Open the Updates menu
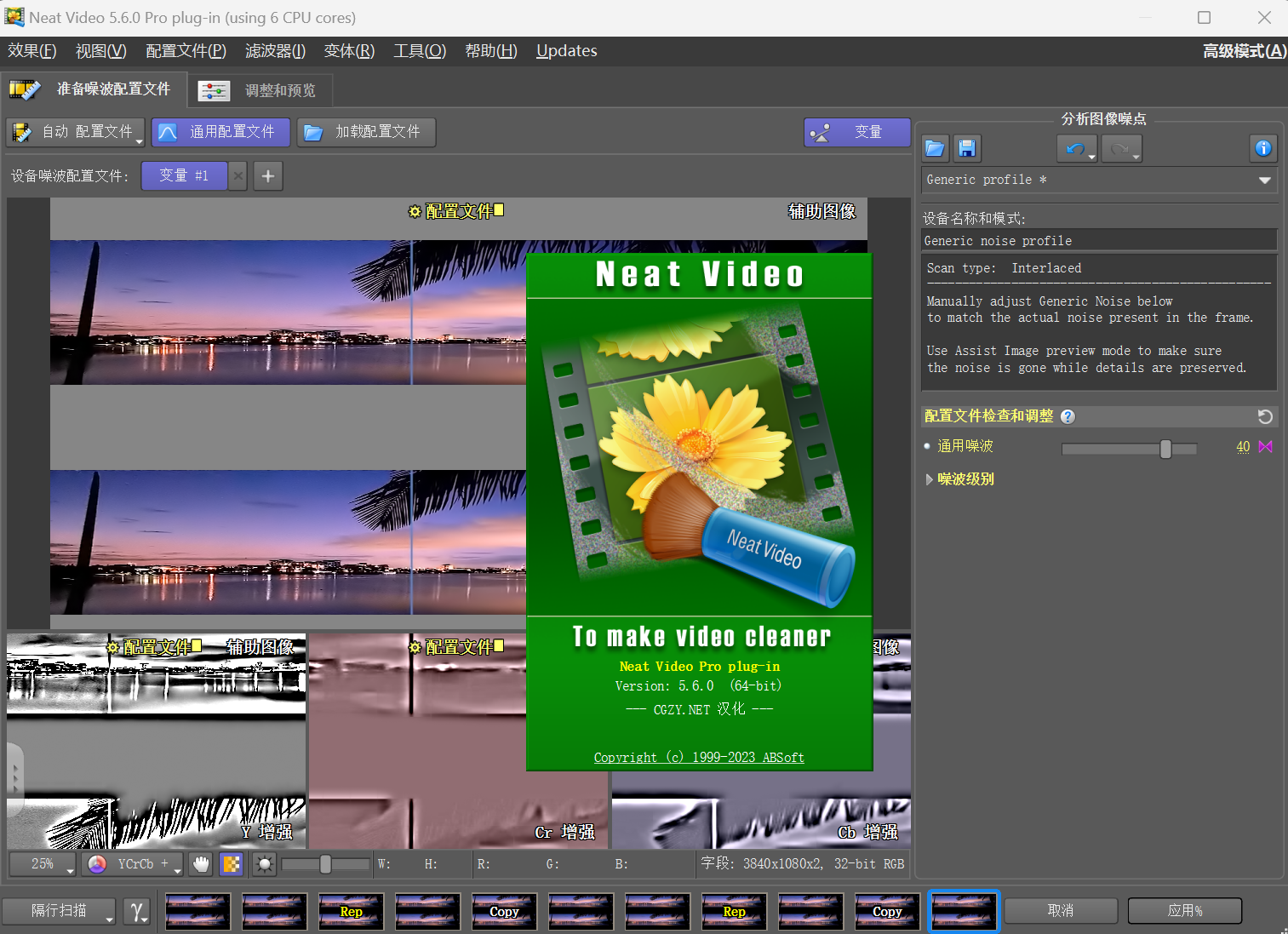 point(567,51)
